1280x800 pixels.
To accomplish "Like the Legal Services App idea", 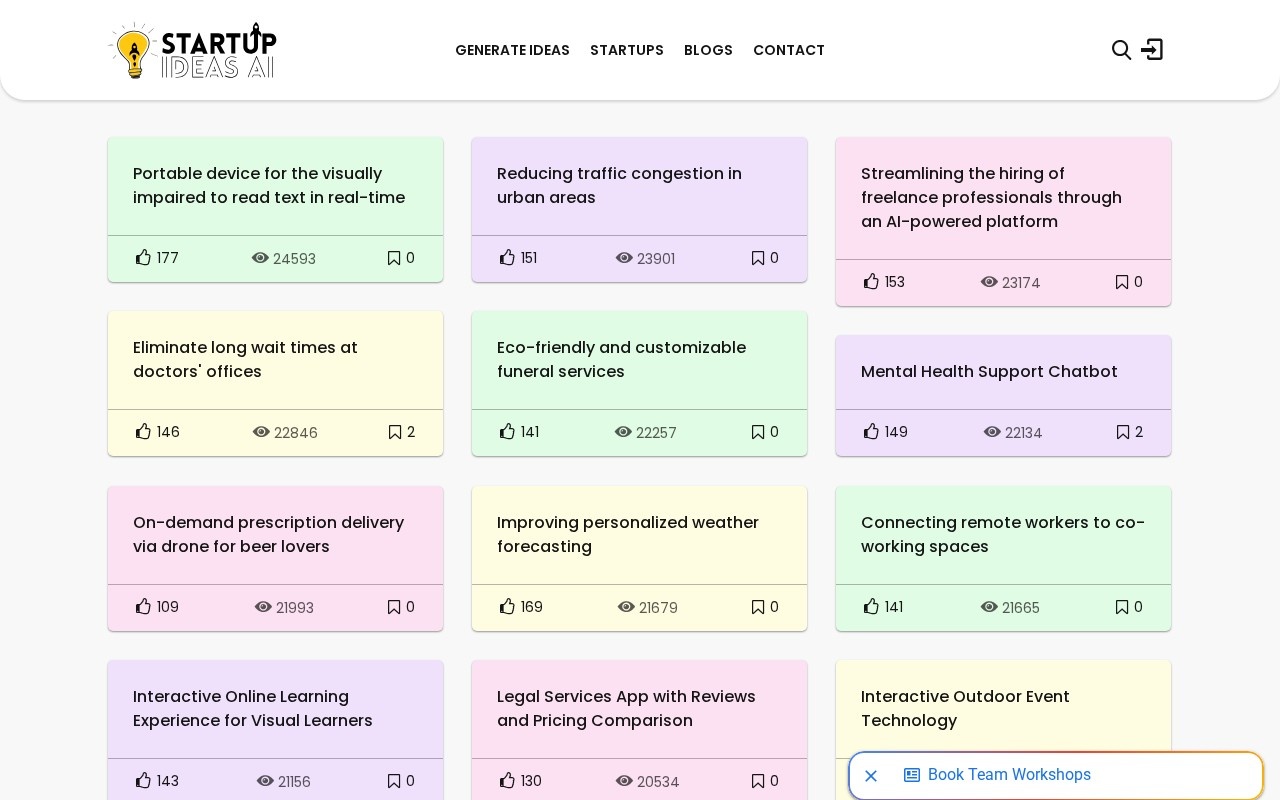I will (x=507, y=781).
